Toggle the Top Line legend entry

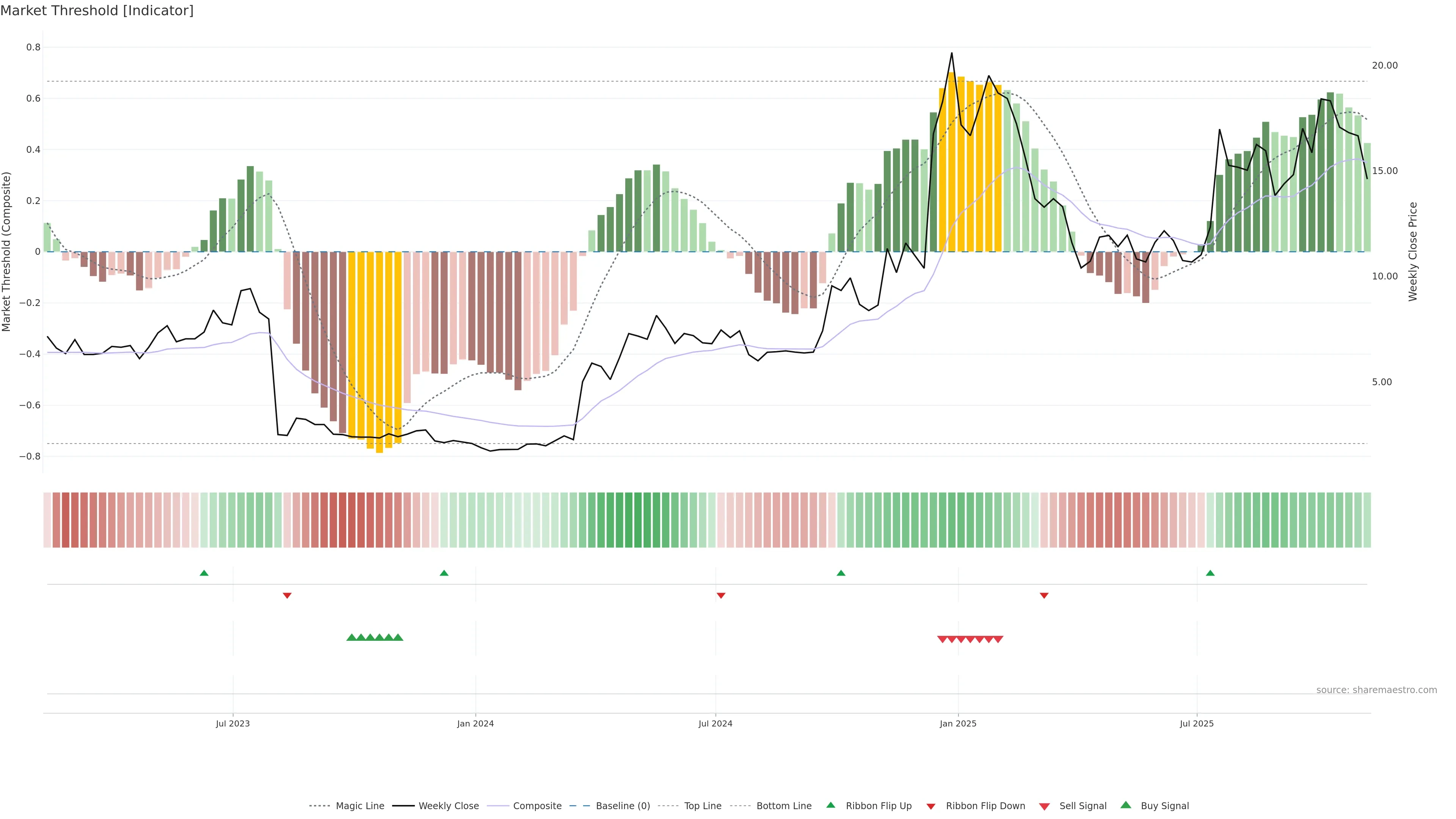[703, 806]
